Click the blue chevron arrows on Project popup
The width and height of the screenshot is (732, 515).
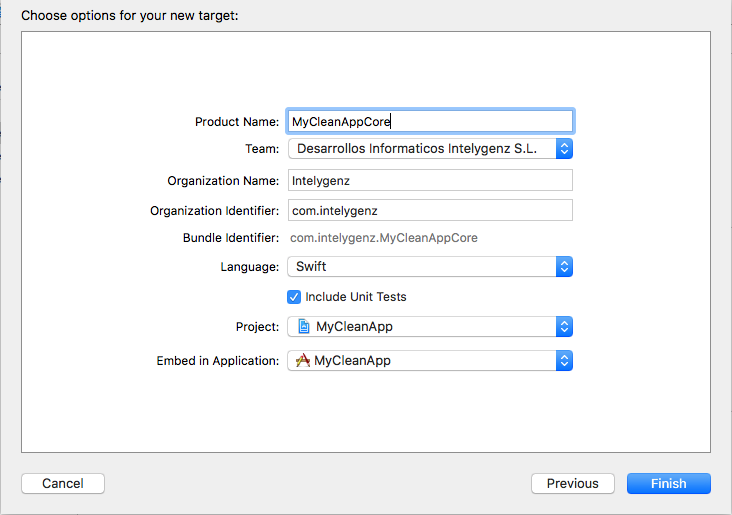(x=564, y=327)
